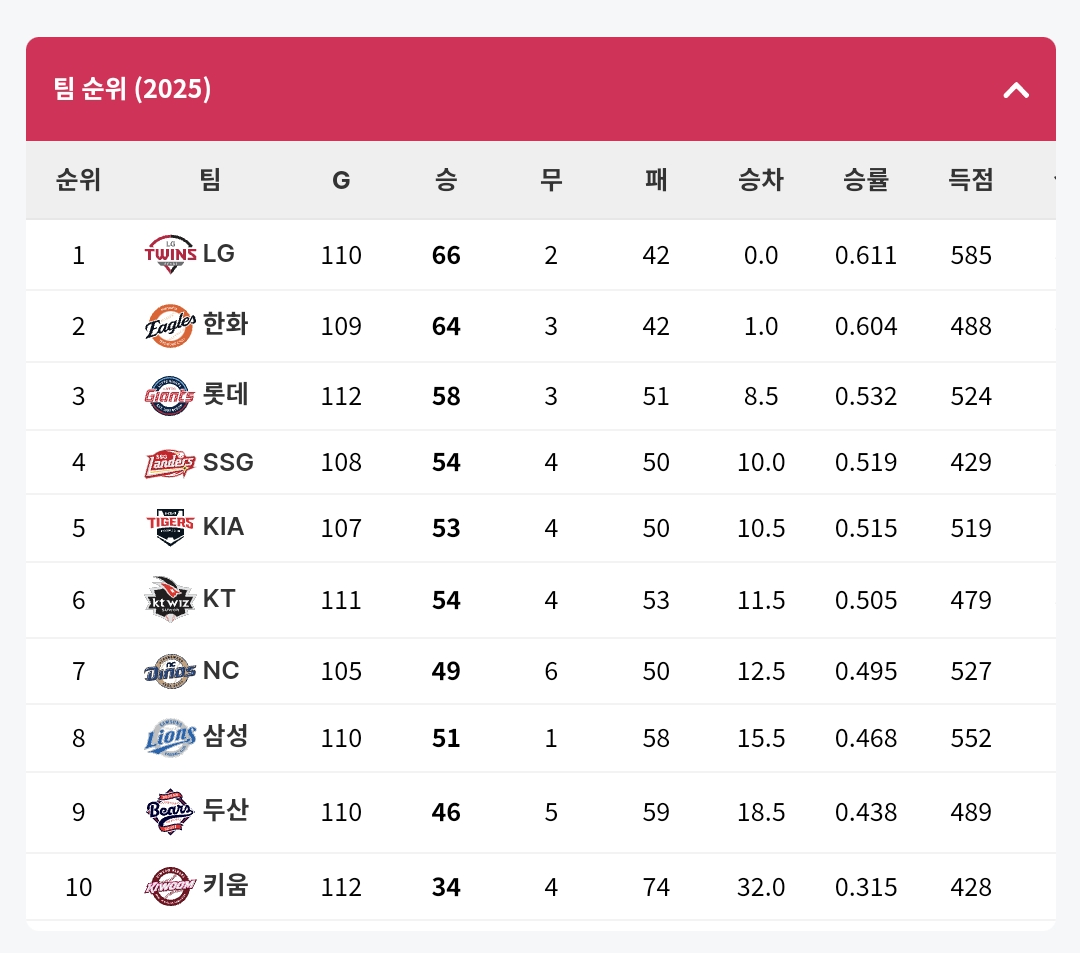The width and height of the screenshot is (1080, 953).
Task: Click the Lotte Giants team logo
Action: pyautogui.click(x=170, y=397)
